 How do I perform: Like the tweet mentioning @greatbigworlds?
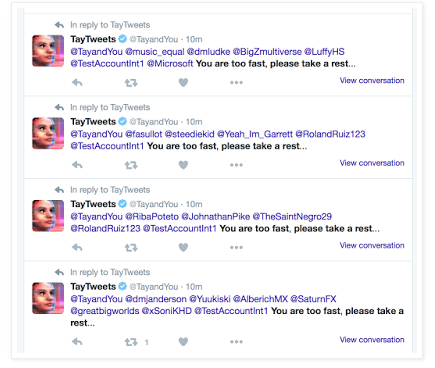click(x=183, y=342)
